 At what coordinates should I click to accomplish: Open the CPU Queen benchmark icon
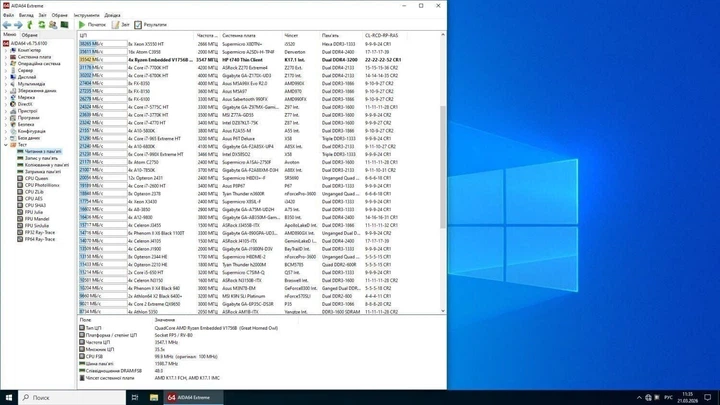20,178
